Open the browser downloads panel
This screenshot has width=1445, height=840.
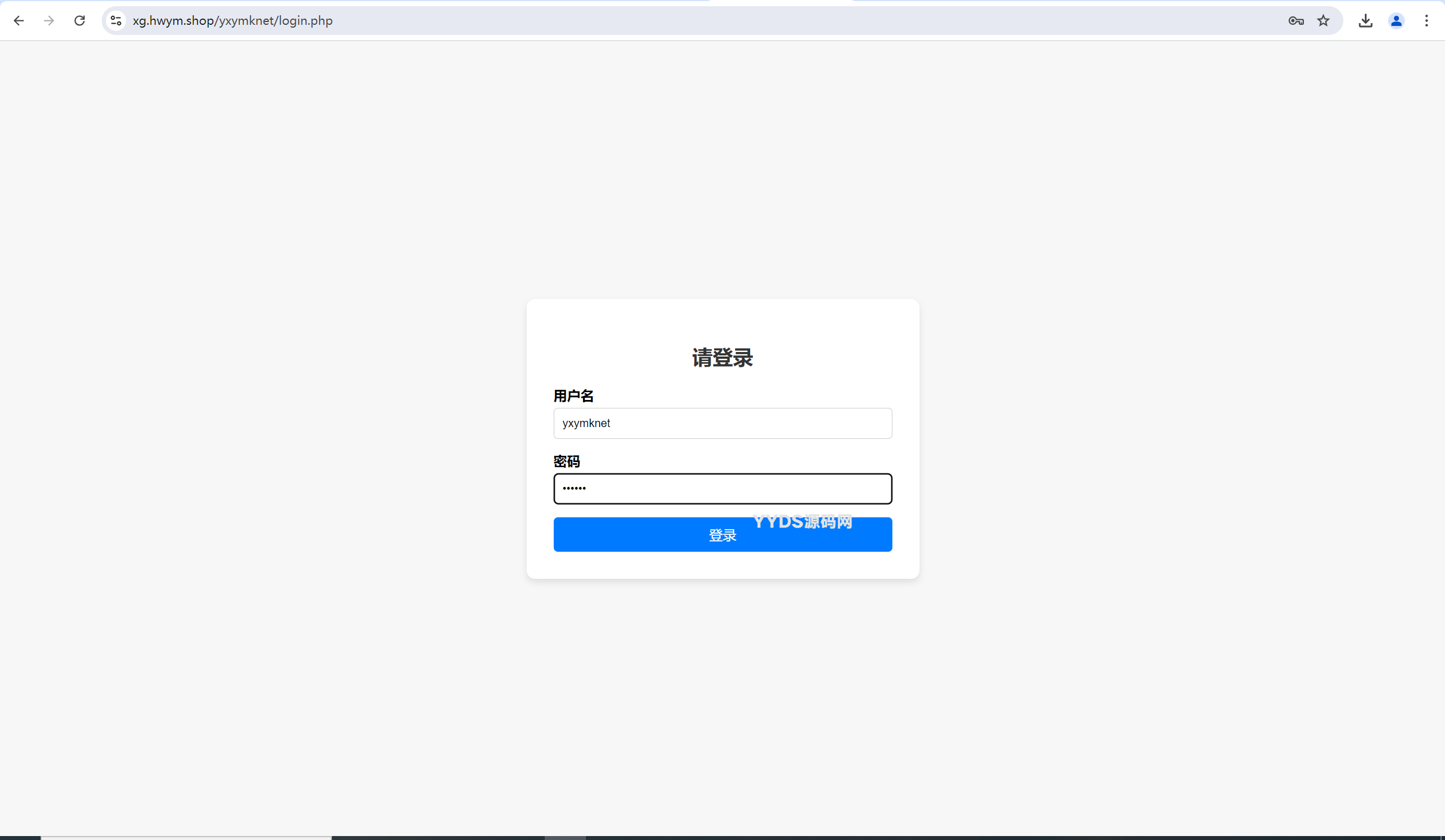(1365, 21)
